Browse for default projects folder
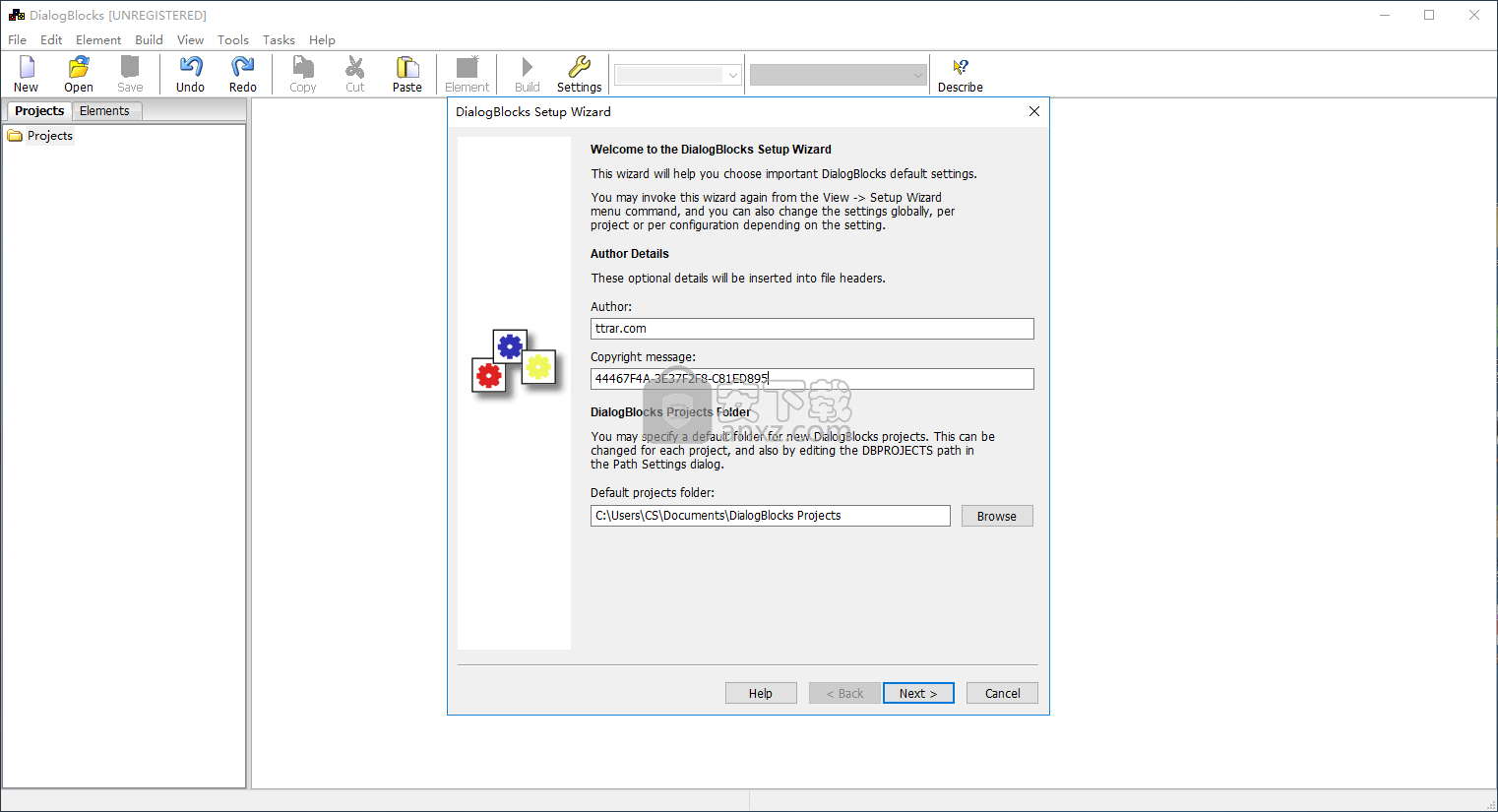The width and height of the screenshot is (1498, 812). pyautogui.click(x=997, y=516)
